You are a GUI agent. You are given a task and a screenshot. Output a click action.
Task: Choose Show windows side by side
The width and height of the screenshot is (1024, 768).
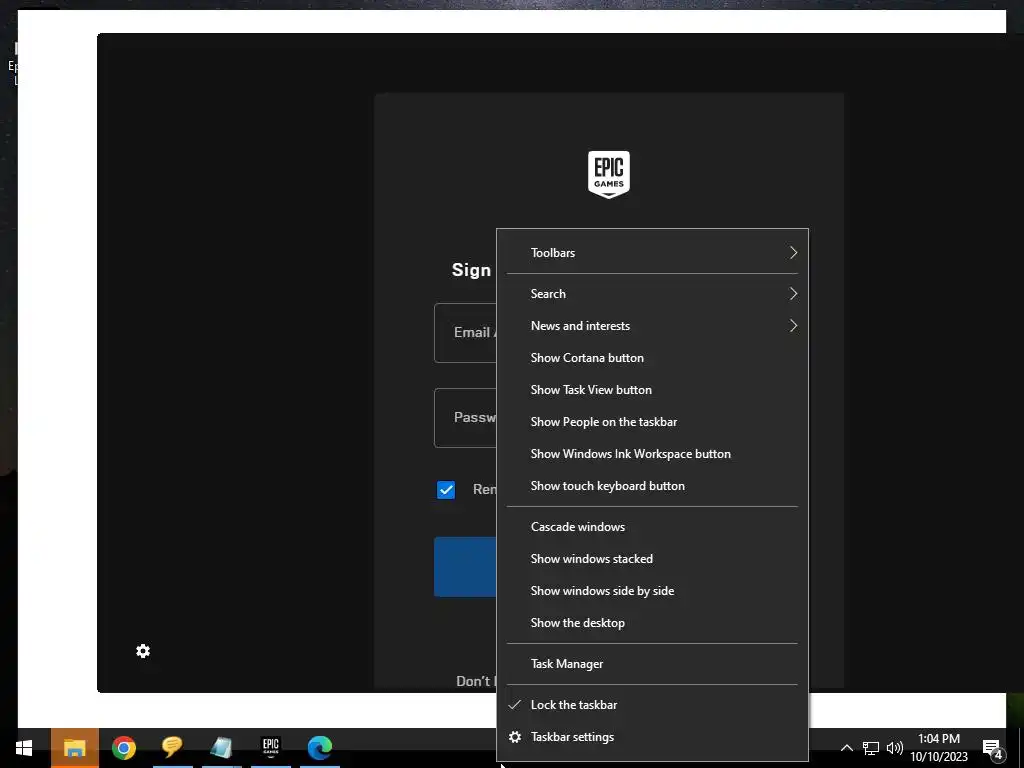point(652,591)
